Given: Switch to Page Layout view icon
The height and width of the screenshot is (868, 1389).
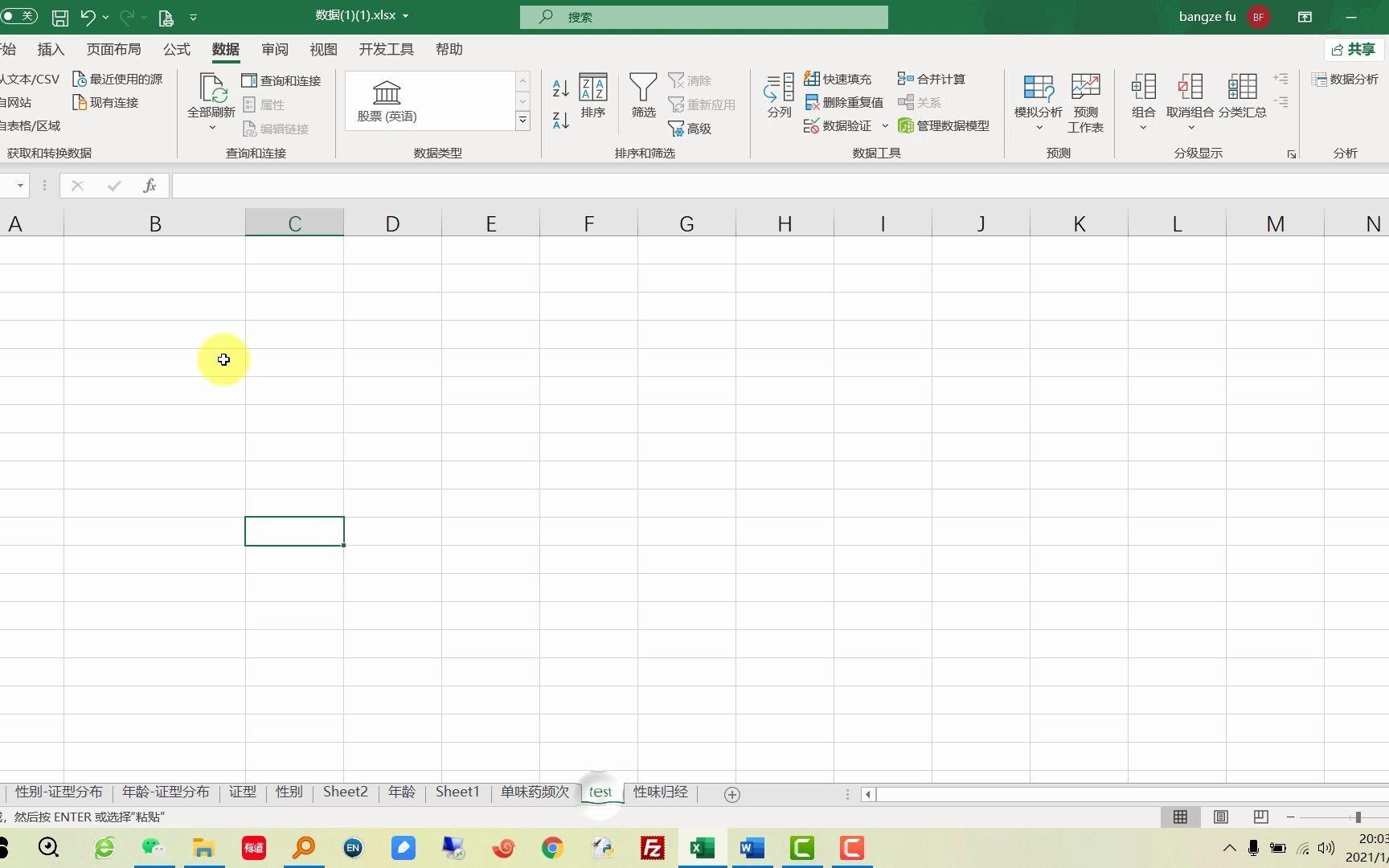Looking at the screenshot, I should (1220, 817).
